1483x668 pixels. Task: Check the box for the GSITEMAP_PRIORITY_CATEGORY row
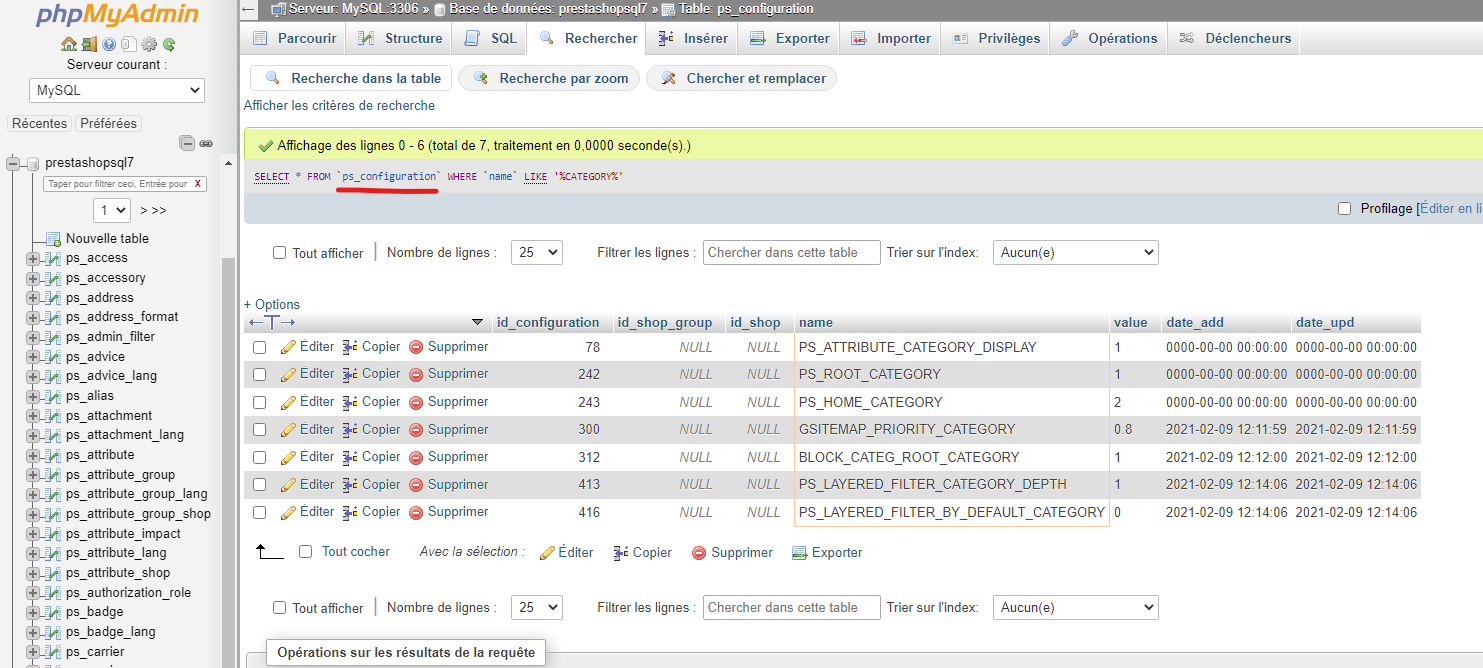coord(260,430)
